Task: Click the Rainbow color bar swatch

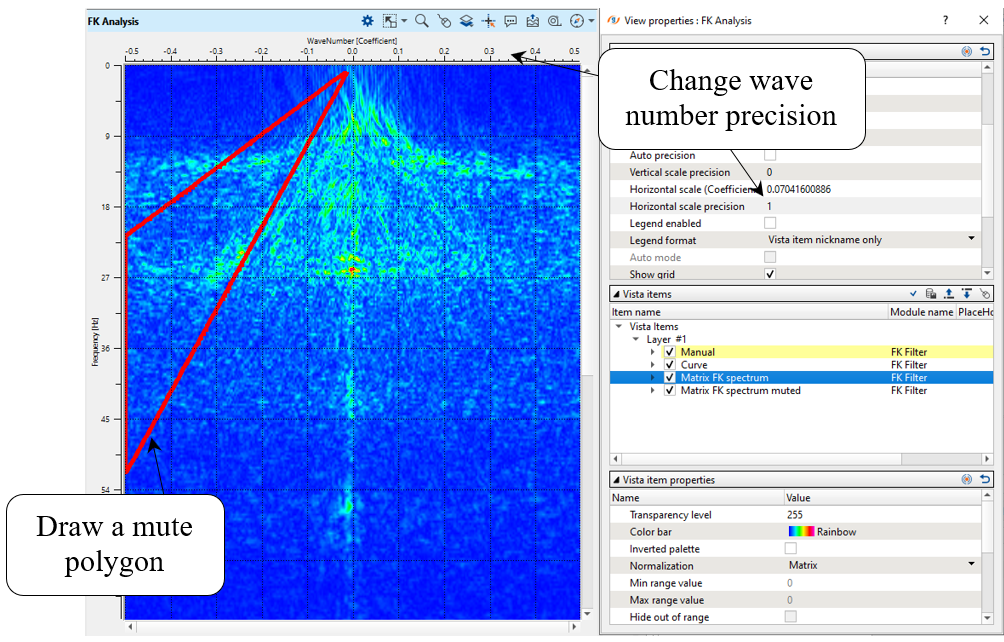Action: tap(801, 532)
